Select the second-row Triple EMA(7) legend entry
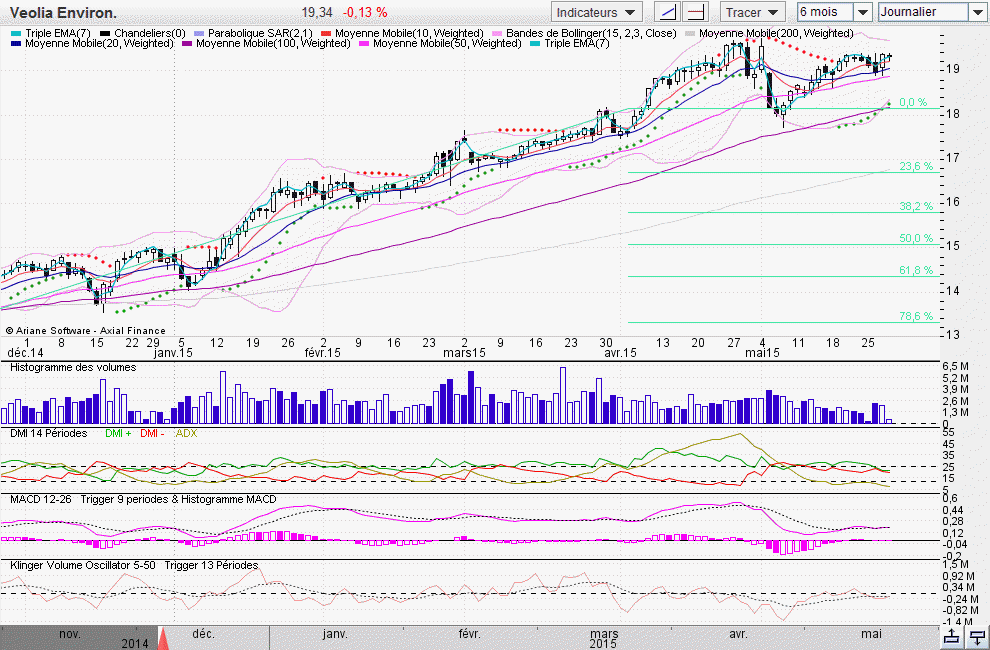 pyautogui.click(x=570, y=44)
